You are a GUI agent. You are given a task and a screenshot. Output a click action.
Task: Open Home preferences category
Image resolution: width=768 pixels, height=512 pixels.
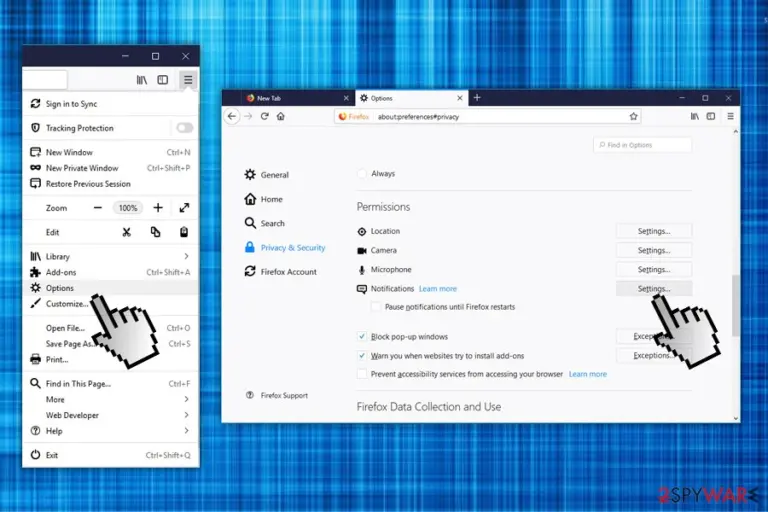tap(264, 199)
